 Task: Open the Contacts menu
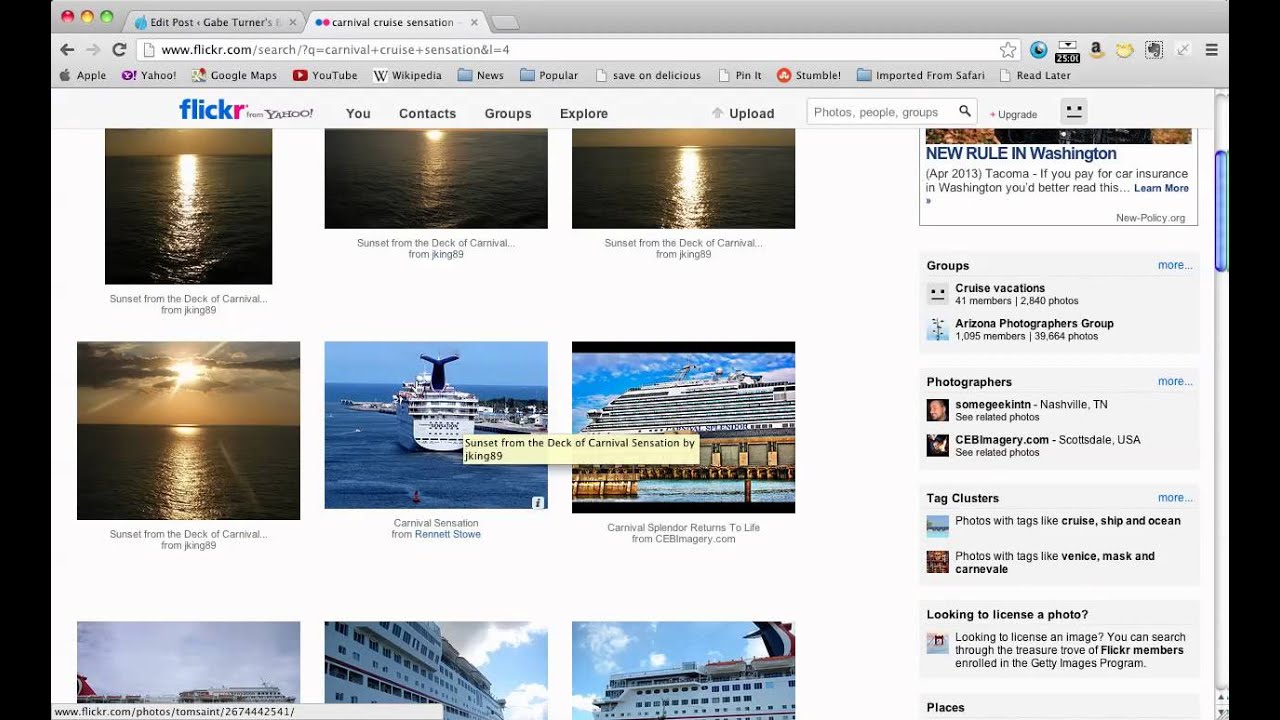pyautogui.click(x=427, y=113)
